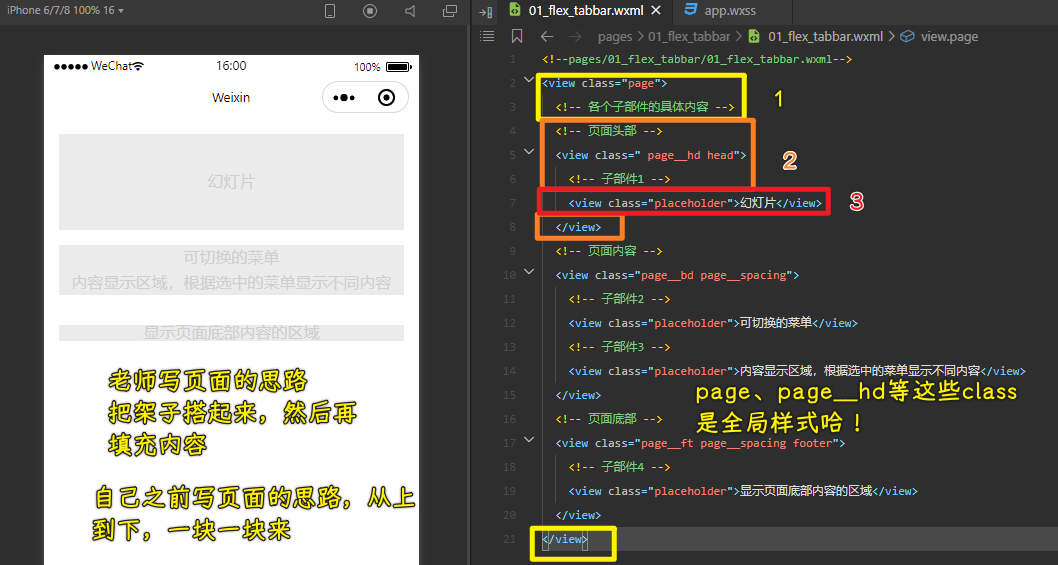Screen dimensions: 1058x565
Task: Click the 幻灯片 placeholder block in simulator
Action: (x=231, y=182)
